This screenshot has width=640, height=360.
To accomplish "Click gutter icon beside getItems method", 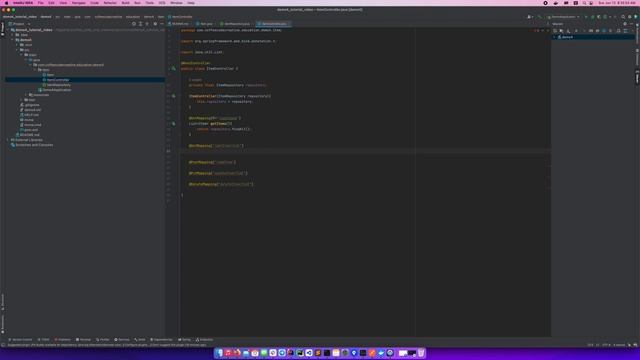I will (173, 123).
